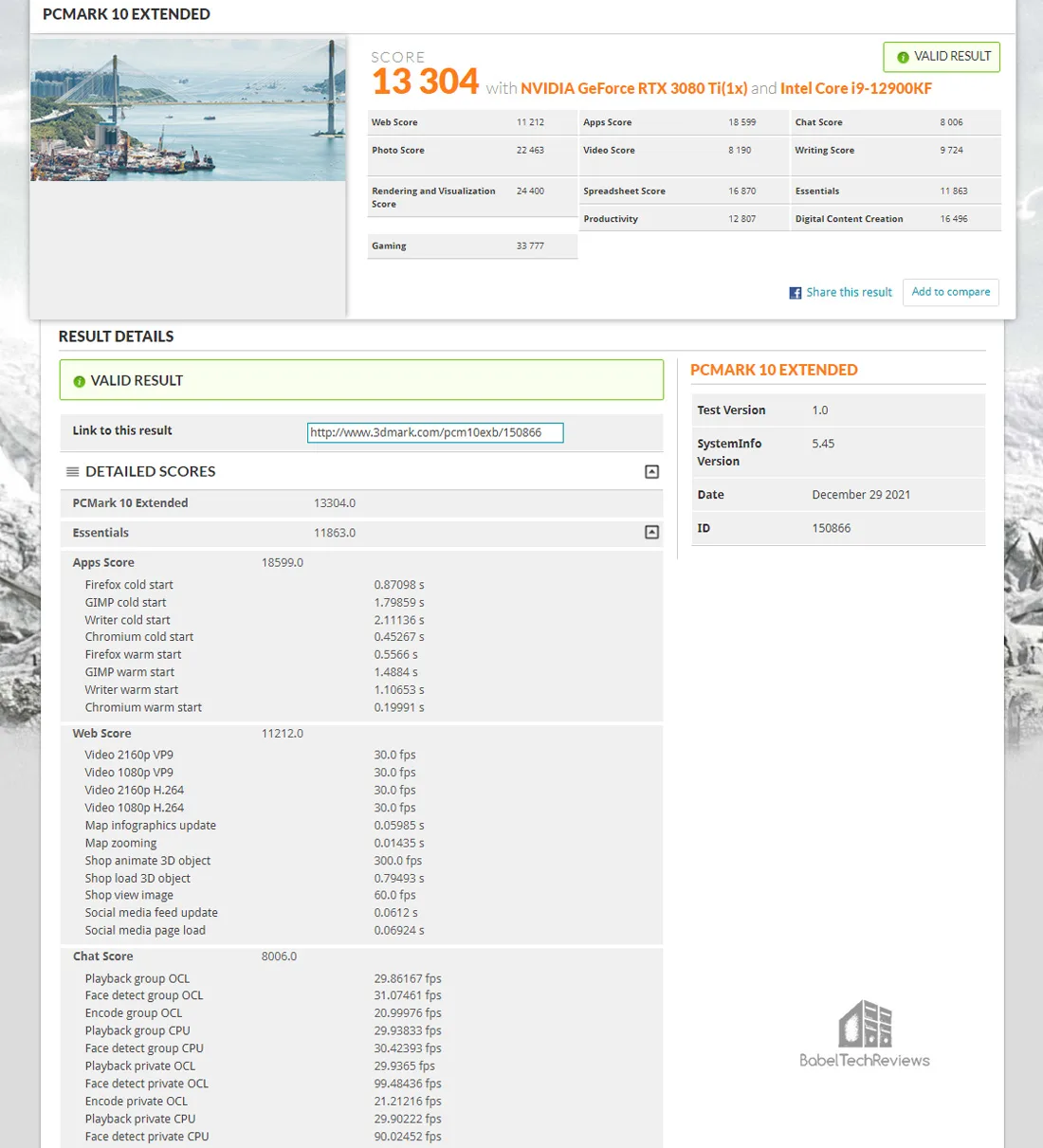Open the NVIDIA GeForce RTX 3080 Ti link

(634, 88)
